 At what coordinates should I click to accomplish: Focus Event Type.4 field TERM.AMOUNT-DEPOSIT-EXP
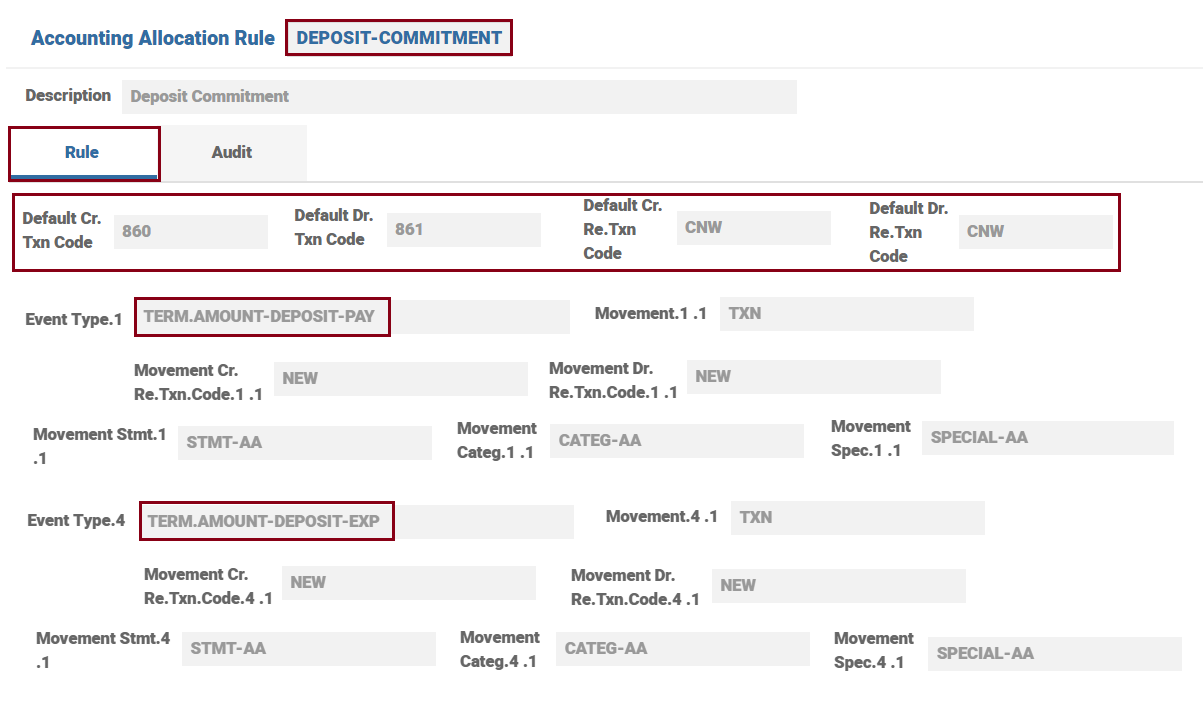pyautogui.click(x=356, y=522)
